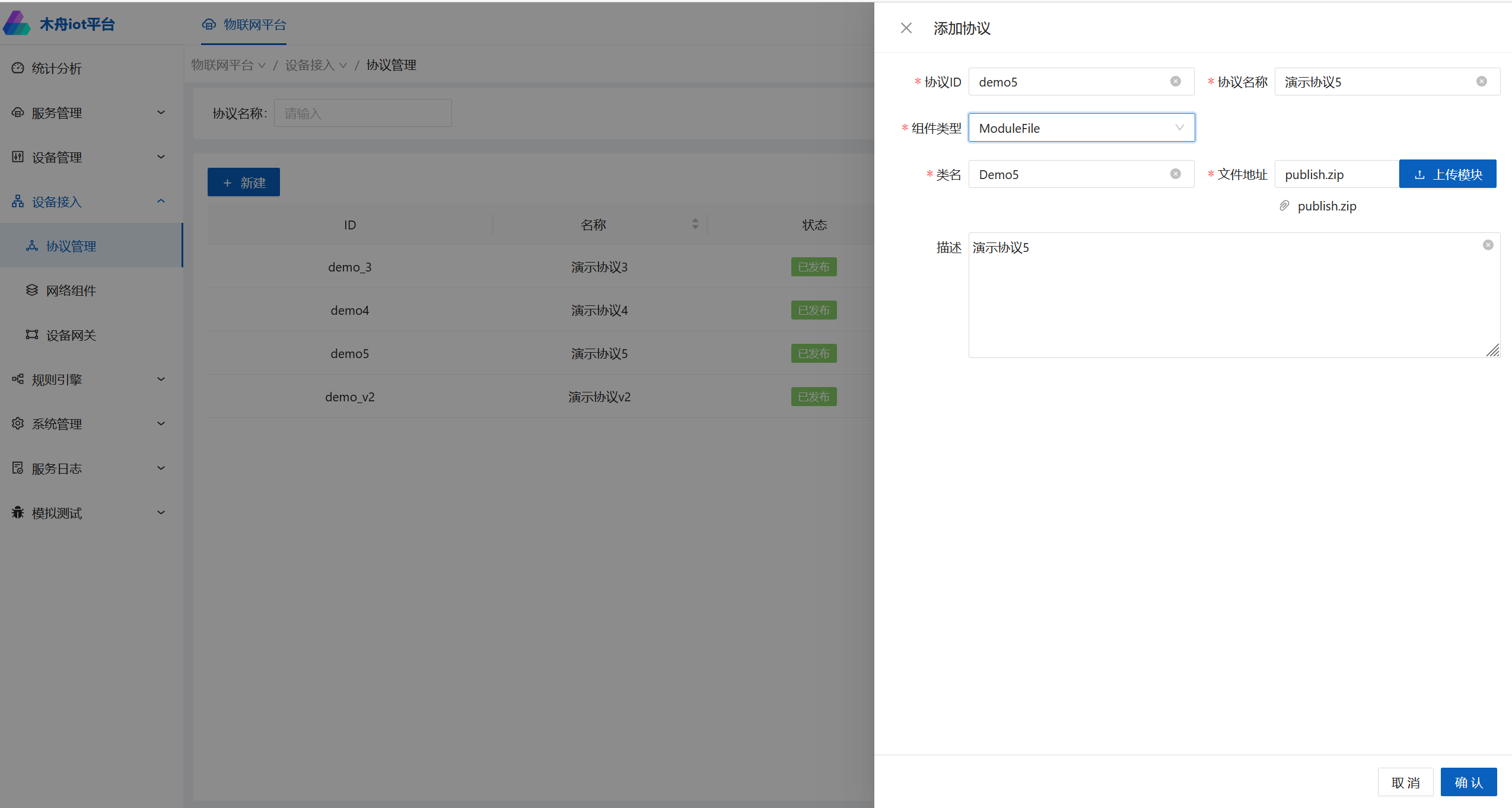Click the 木舟iot平台 logo
1512x808 pixels.
pos(17,24)
